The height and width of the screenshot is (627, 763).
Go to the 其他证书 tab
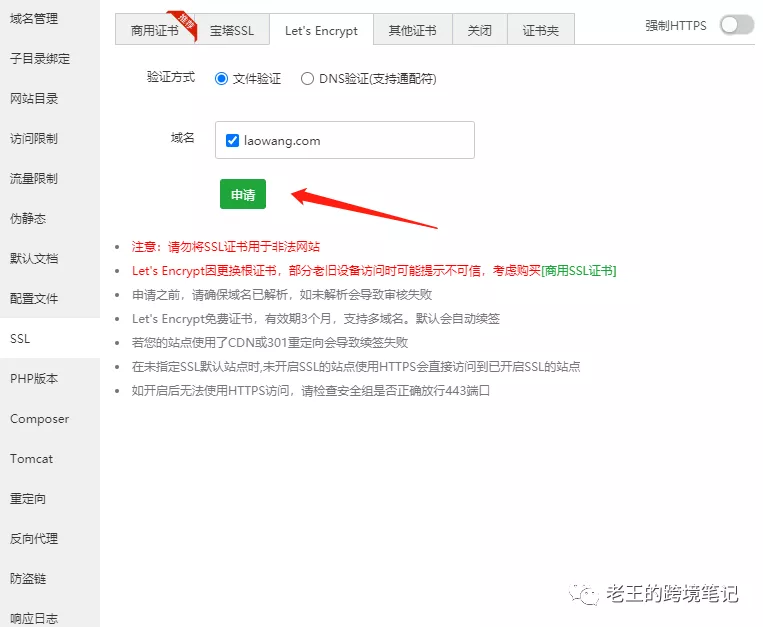click(412, 31)
